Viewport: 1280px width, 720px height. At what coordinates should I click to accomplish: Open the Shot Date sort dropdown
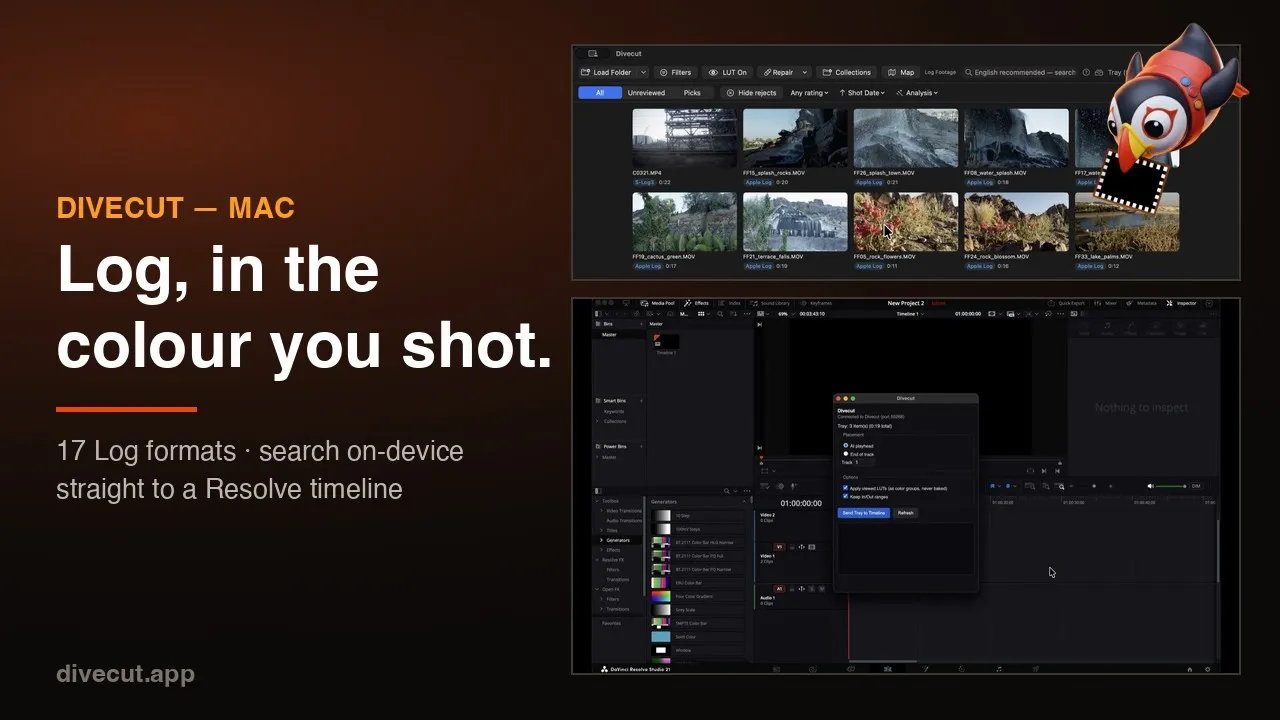click(862, 93)
